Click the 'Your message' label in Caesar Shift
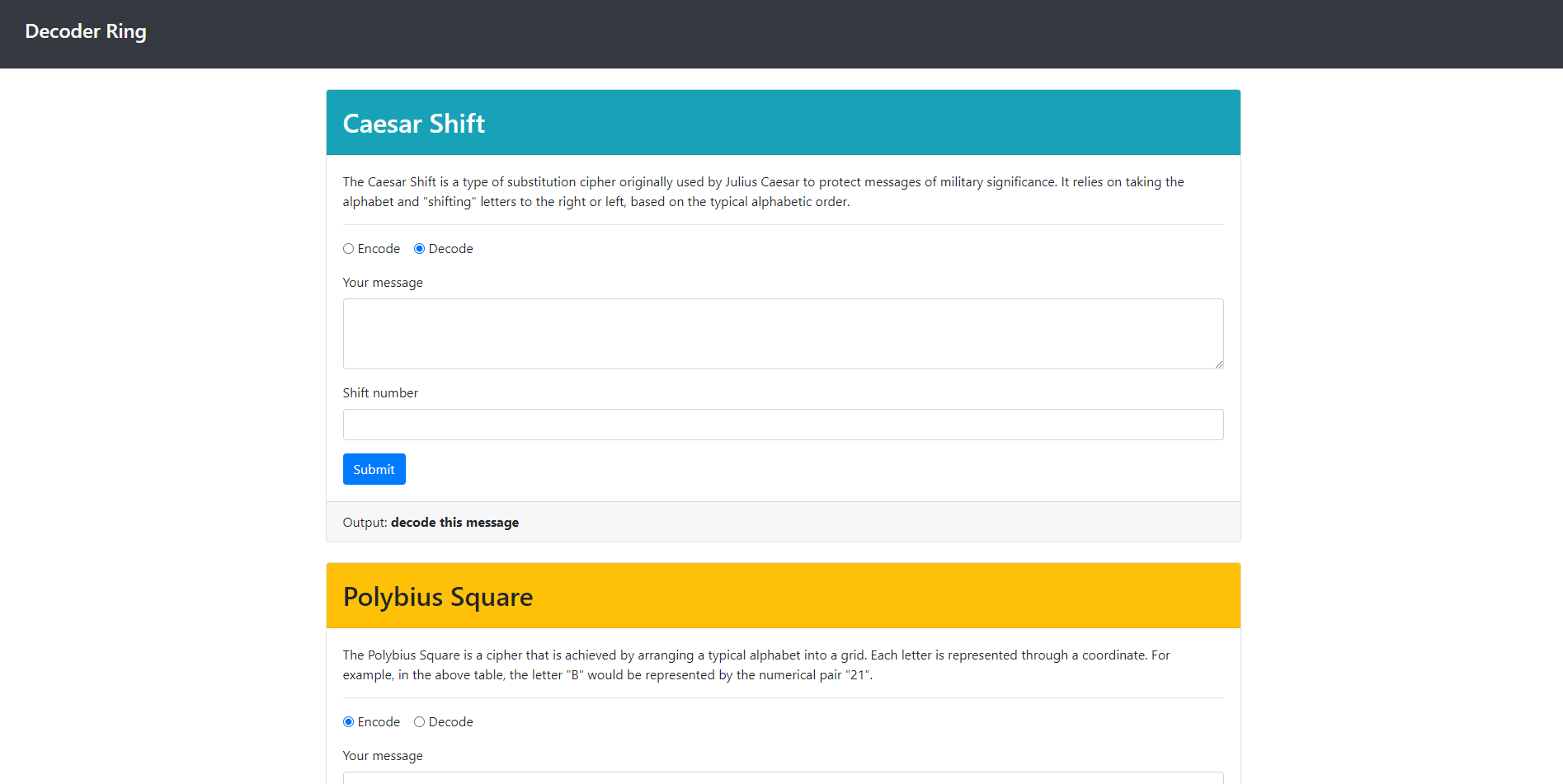This screenshot has height=784, width=1563. [383, 283]
